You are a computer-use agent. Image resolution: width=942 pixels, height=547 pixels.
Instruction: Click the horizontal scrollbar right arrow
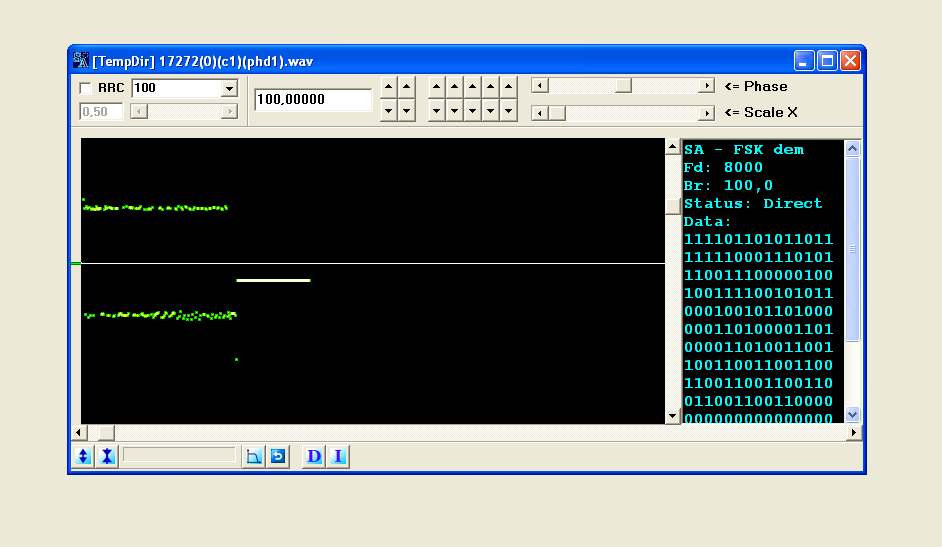tap(854, 432)
